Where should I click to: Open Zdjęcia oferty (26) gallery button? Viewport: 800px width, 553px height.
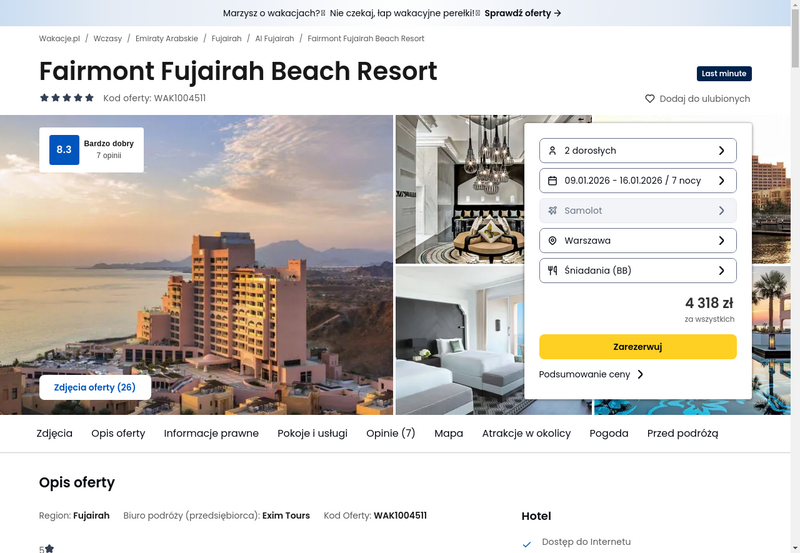95,387
